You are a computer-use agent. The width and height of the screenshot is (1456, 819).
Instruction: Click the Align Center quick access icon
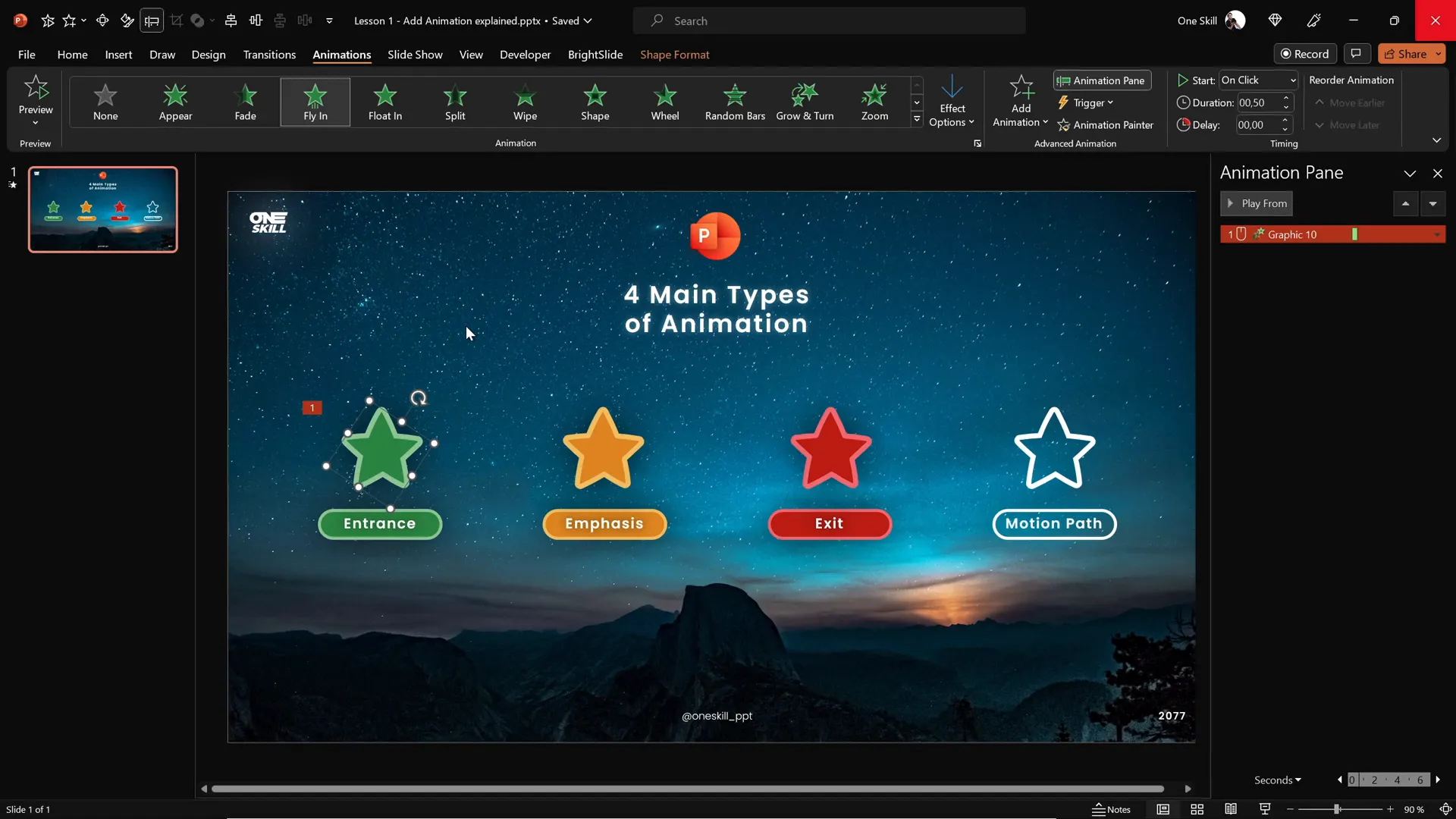231,20
